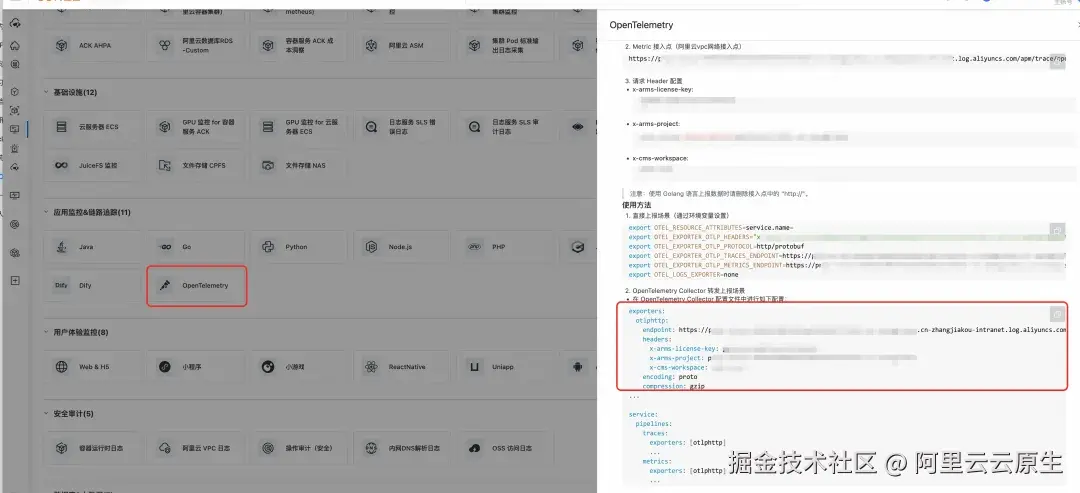
Task: Collapse the 基础设施(12) section
Action: click(47, 92)
